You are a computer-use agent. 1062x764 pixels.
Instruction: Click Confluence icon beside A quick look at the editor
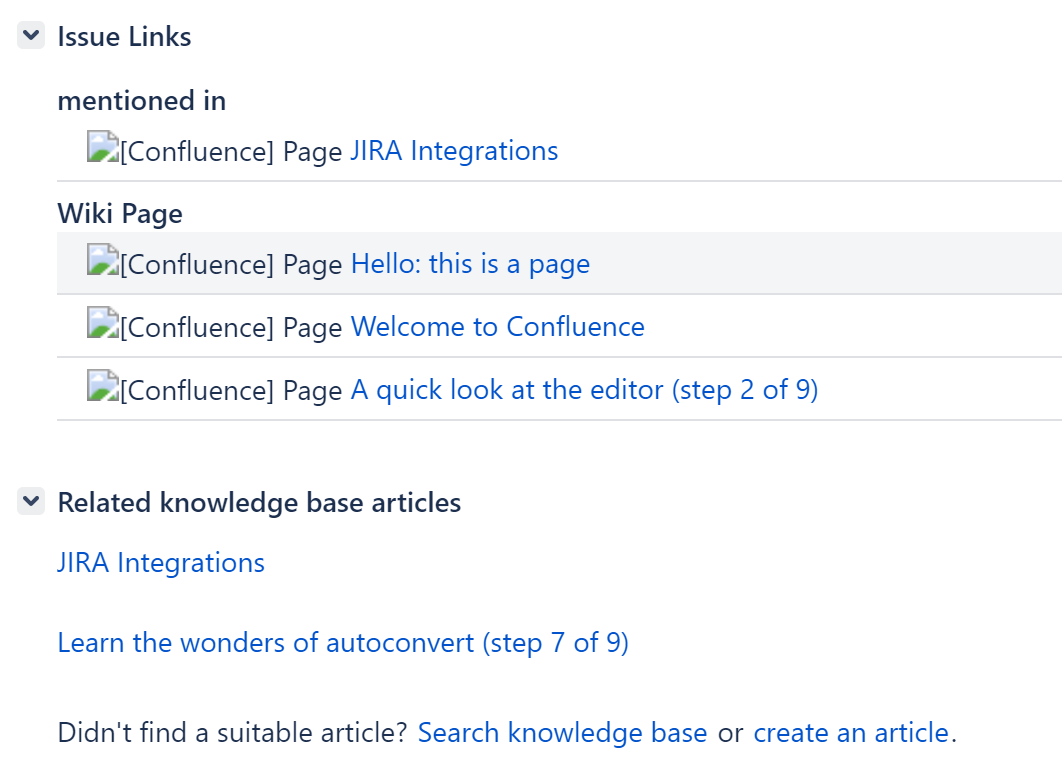click(x=103, y=386)
